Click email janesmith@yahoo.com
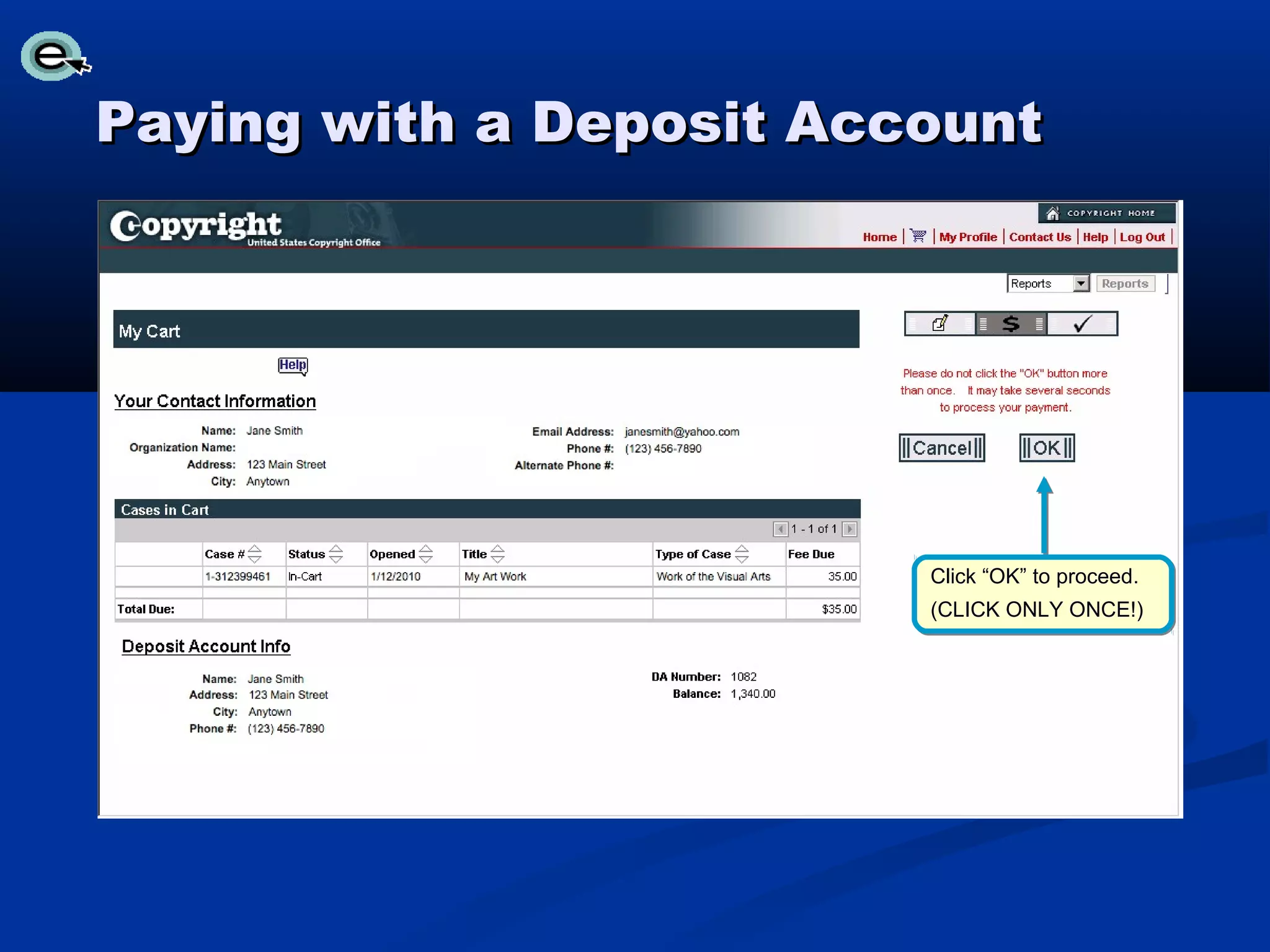Viewport: 1270px width, 952px height. click(682, 431)
